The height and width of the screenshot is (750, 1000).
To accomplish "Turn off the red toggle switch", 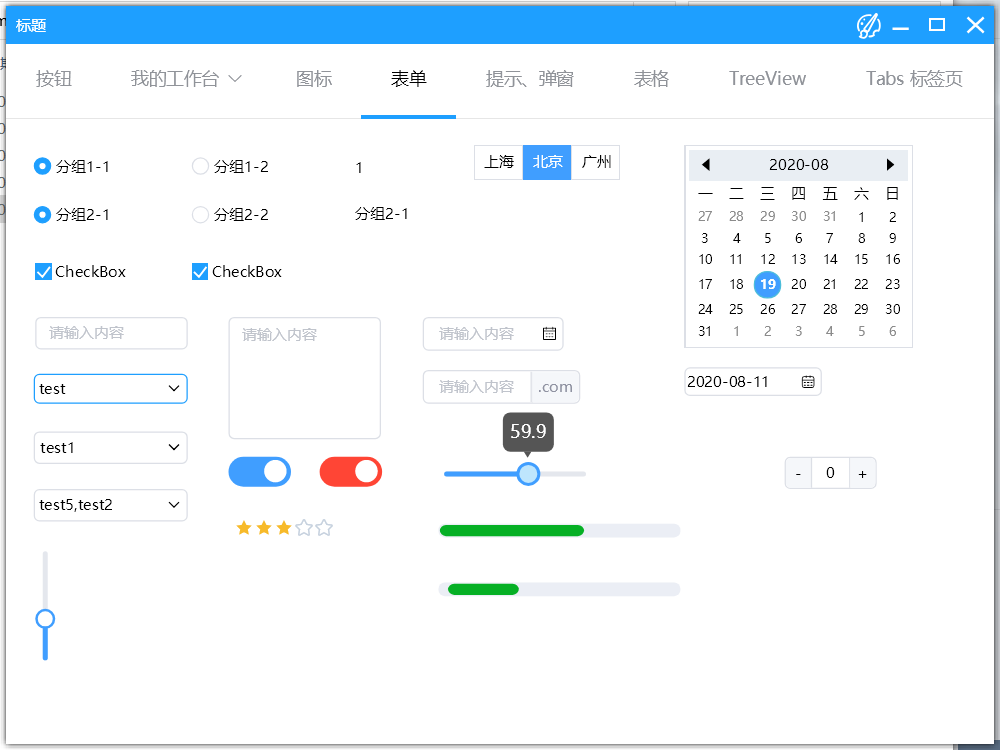I will tap(350, 471).
